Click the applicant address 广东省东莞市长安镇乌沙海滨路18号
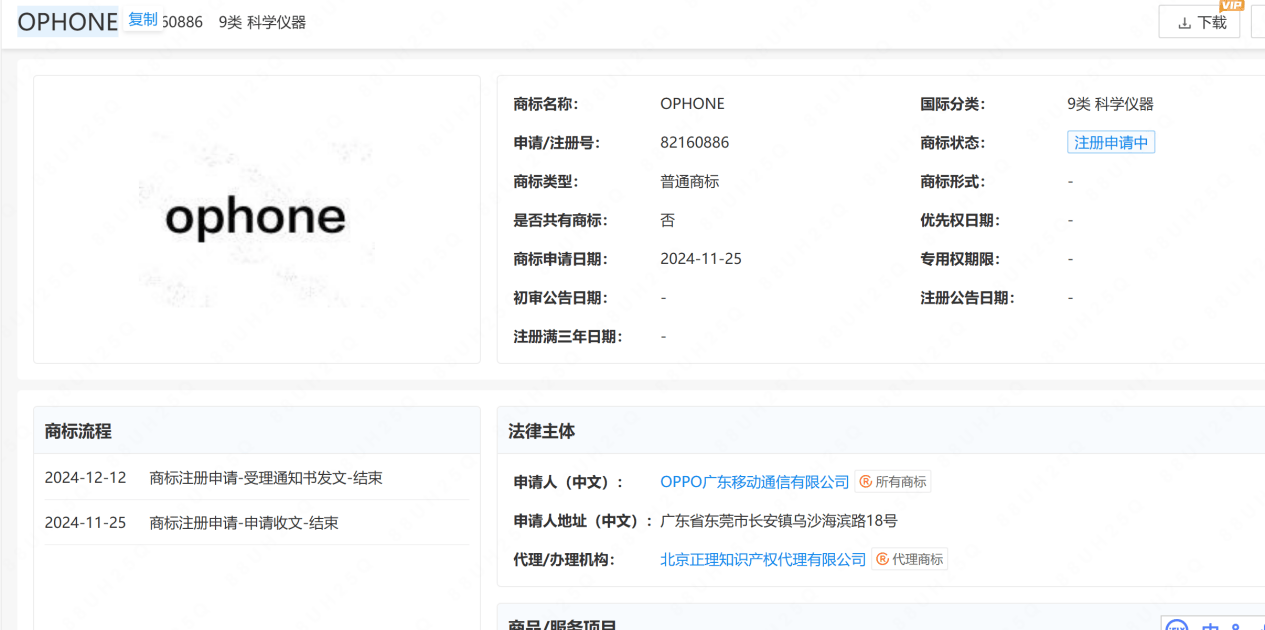 tap(779, 521)
